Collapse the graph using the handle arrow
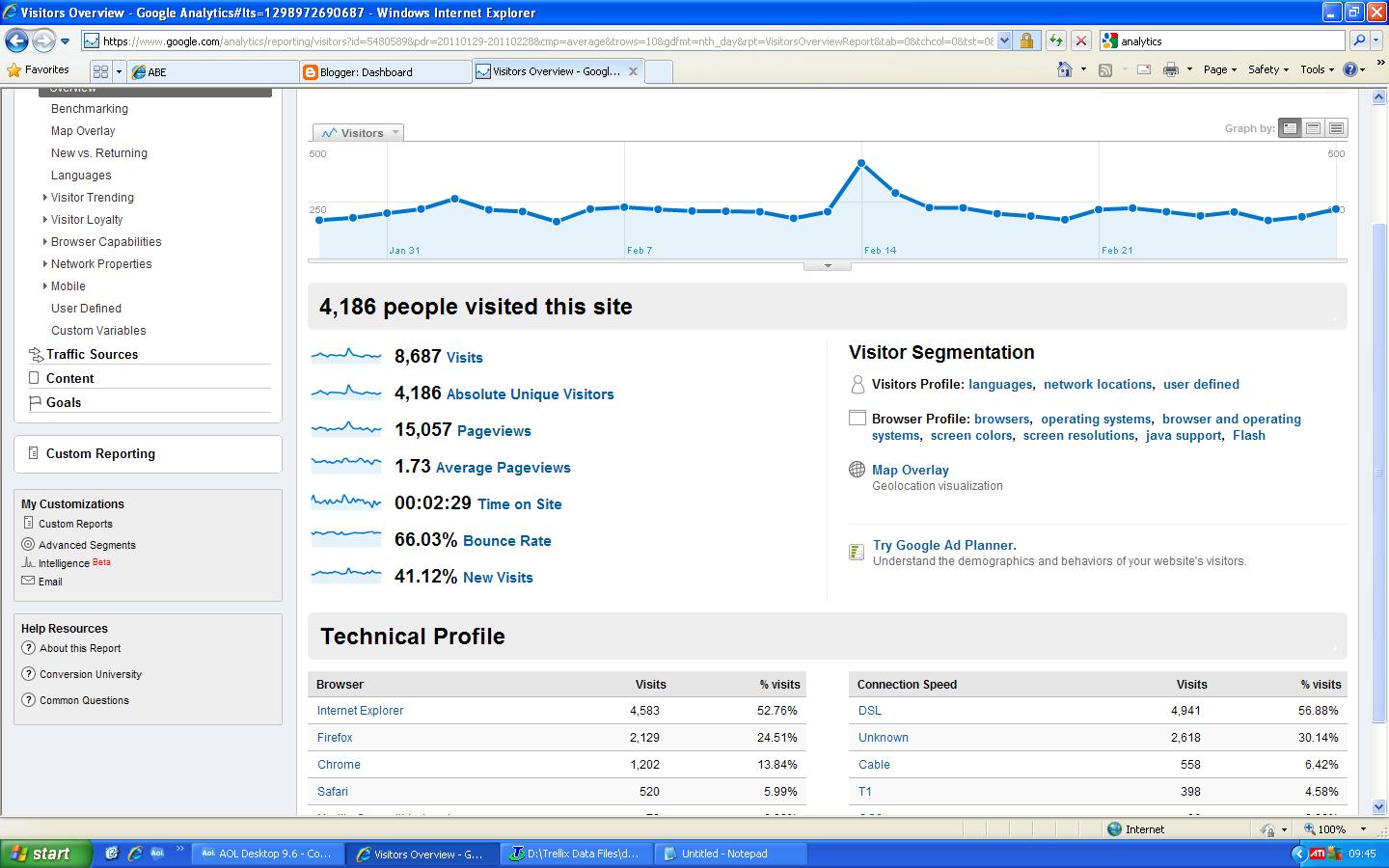Screen dimensions: 1389x868 click(828, 265)
